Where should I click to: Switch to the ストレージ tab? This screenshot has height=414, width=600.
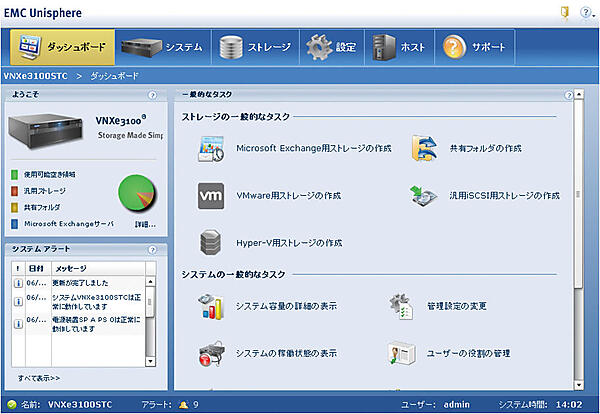click(x=257, y=47)
